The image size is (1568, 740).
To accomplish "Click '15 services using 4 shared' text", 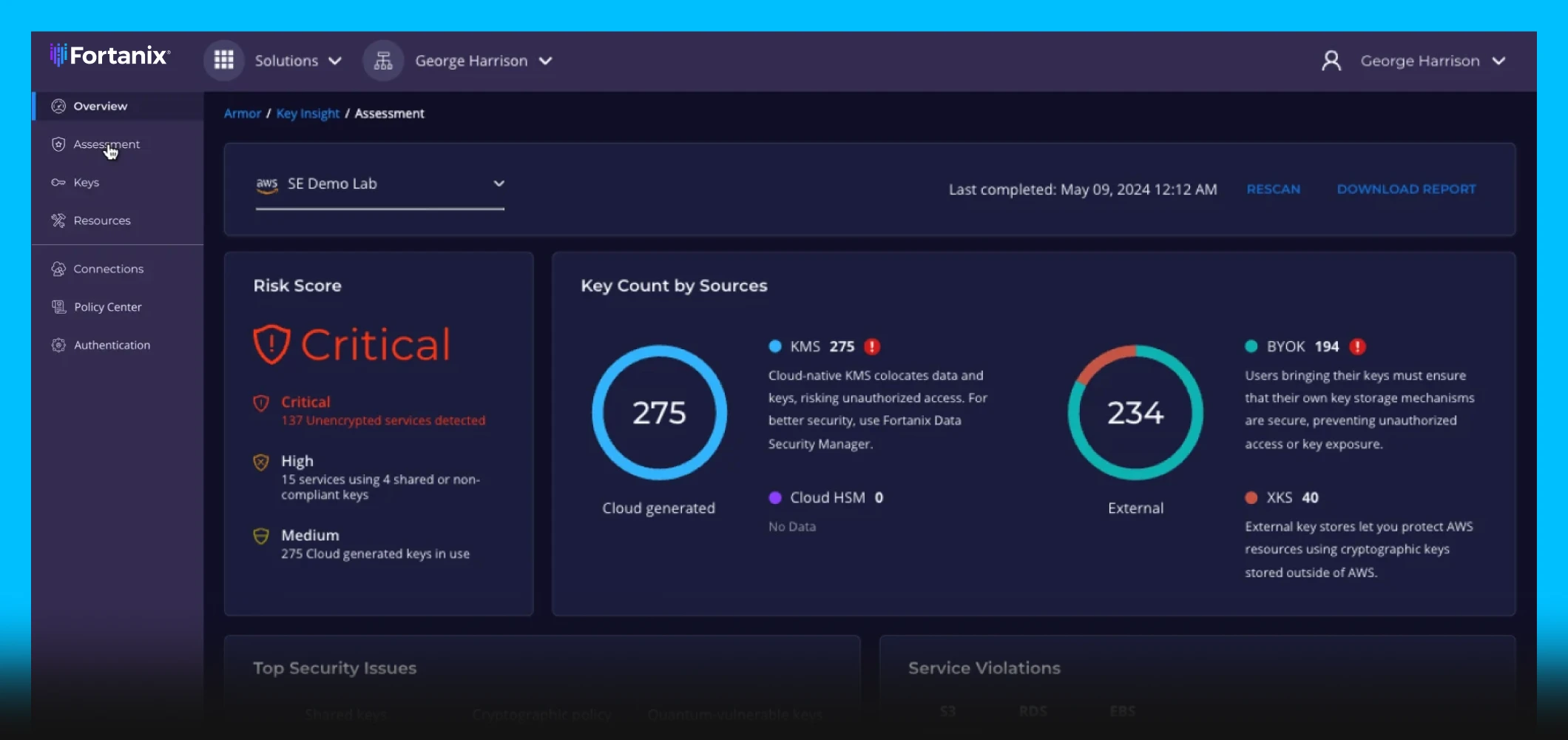I will pyautogui.click(x=381, y=487).
